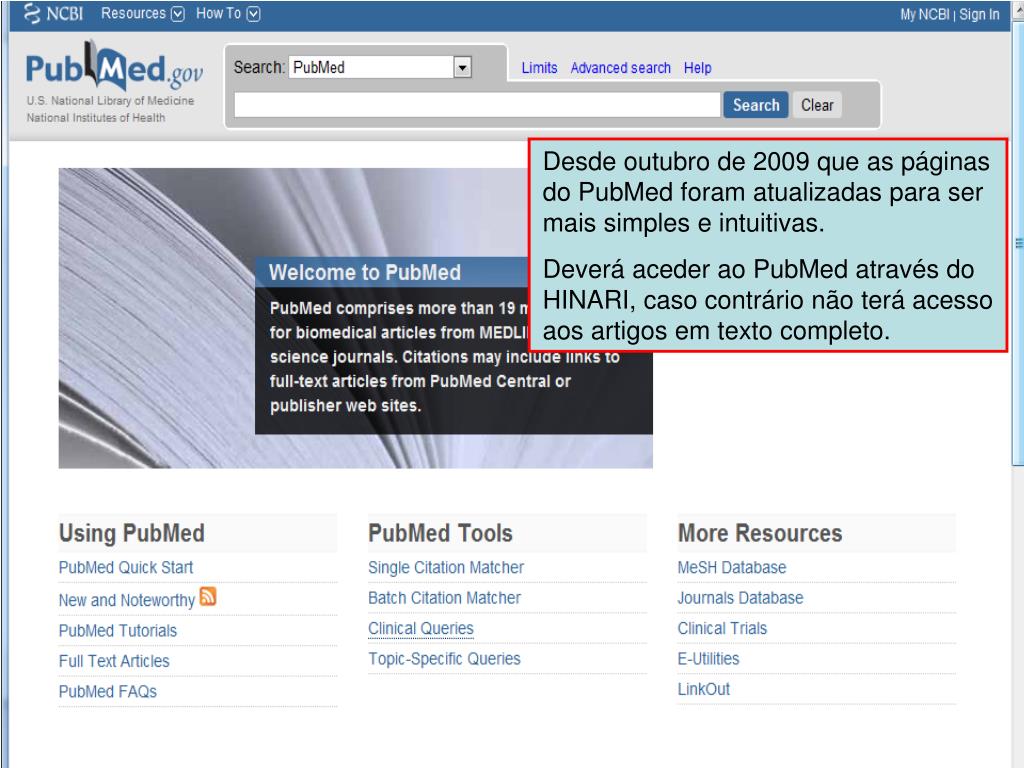Viewport: 1024px width, 768px height.
Task: Open PubMed Tutorials
Action: pos(118,631)
